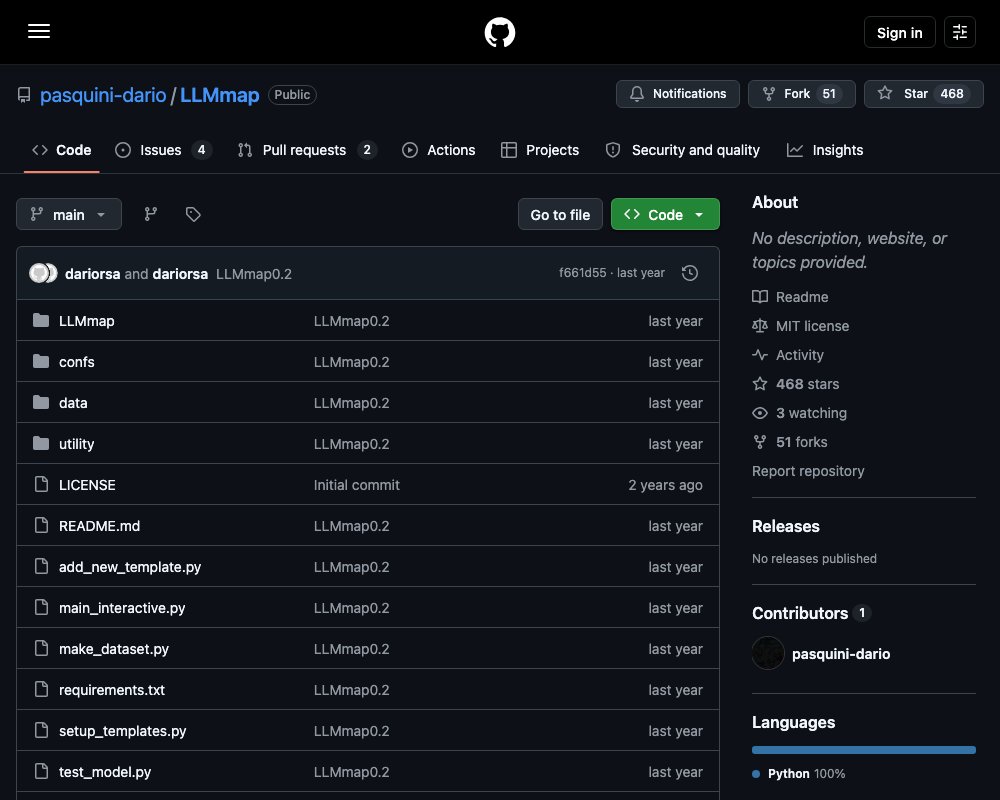
Task: Click file icon of requirements.txt row
Action: point(41,689)
